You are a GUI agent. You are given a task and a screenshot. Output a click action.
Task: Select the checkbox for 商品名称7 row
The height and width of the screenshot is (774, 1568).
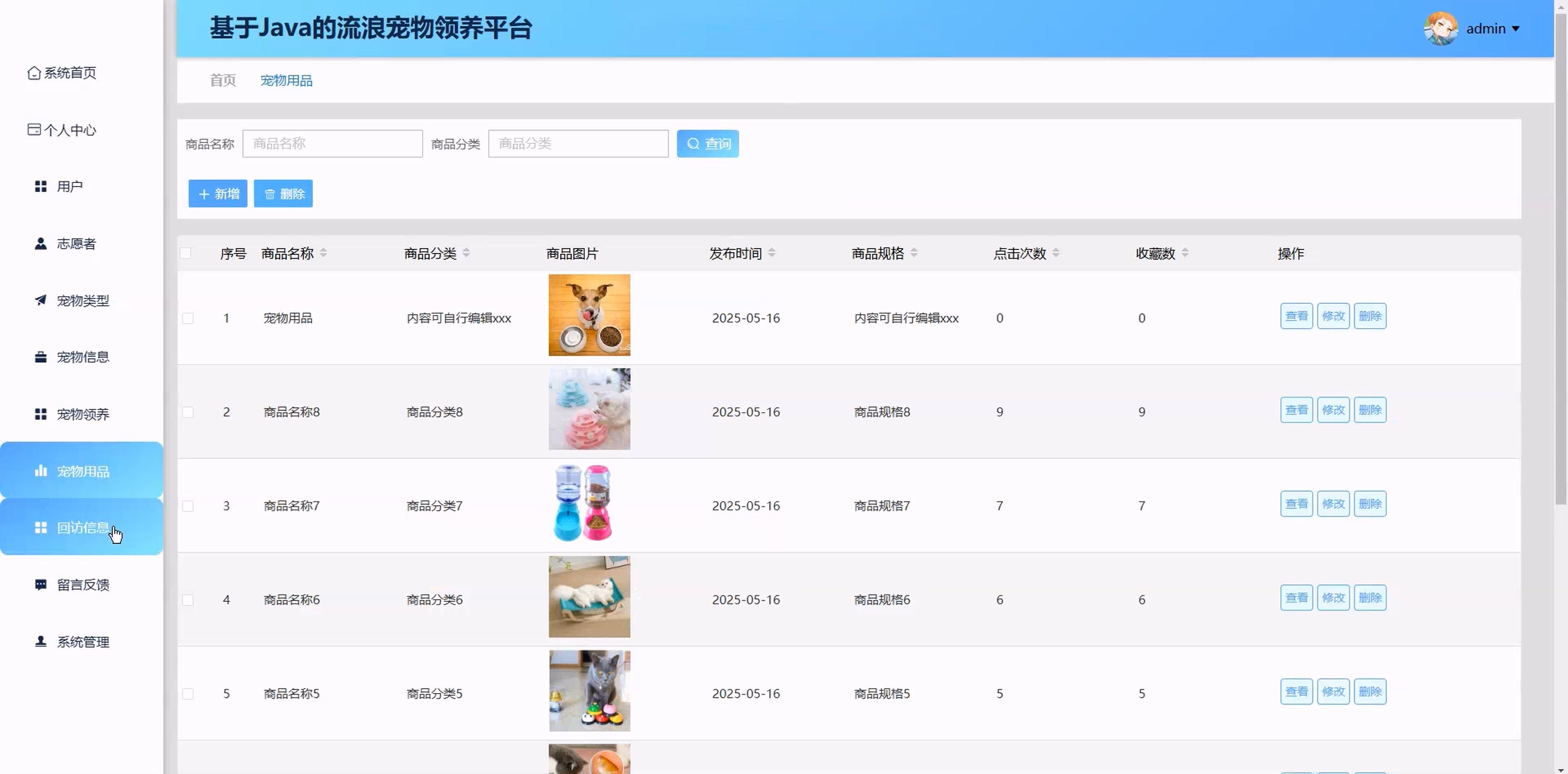(x=188, y=506)
